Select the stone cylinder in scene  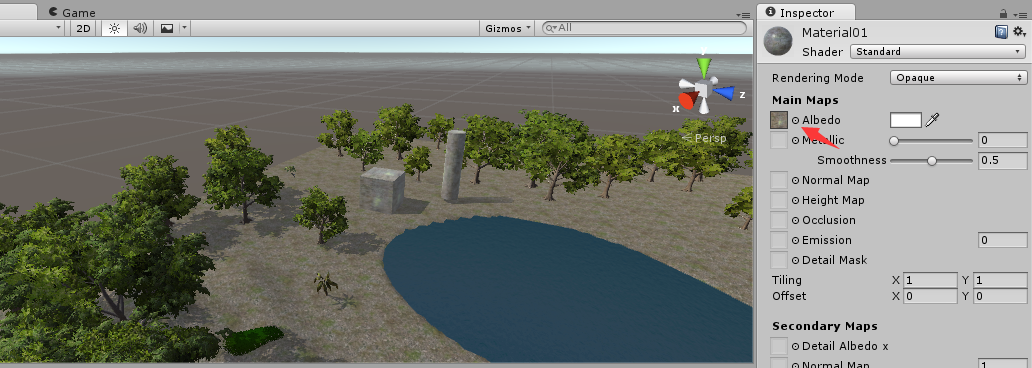453,165
